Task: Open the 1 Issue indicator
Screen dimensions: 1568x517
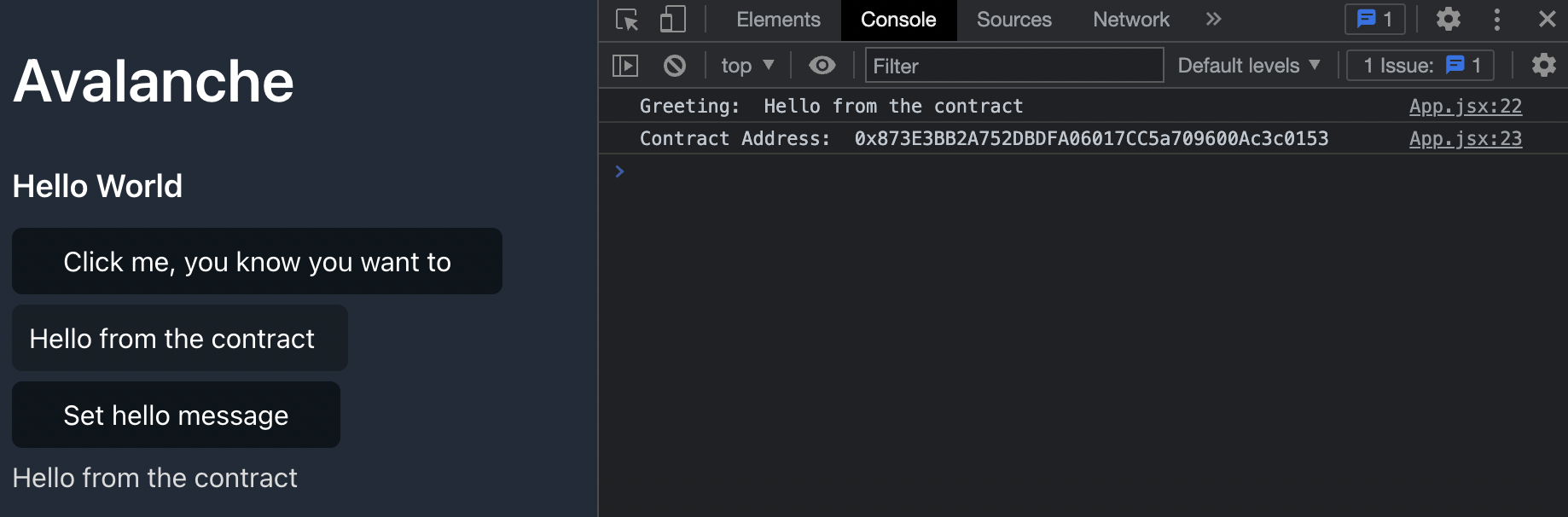Action: click(1420, 66)
